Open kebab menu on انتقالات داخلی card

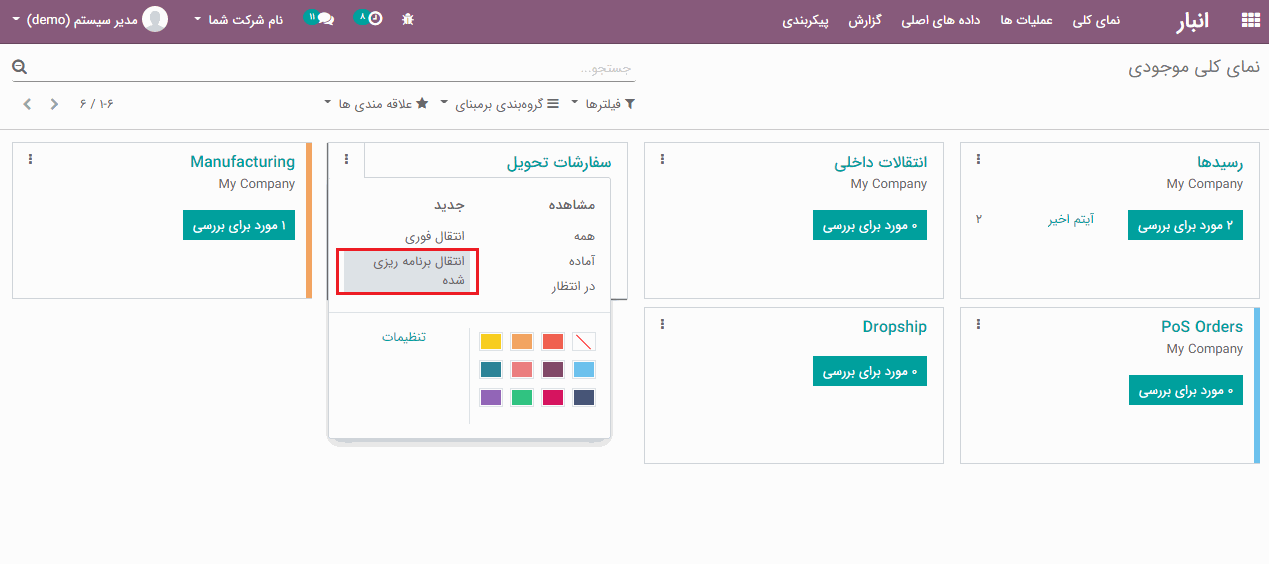click(x=663, y=159)
